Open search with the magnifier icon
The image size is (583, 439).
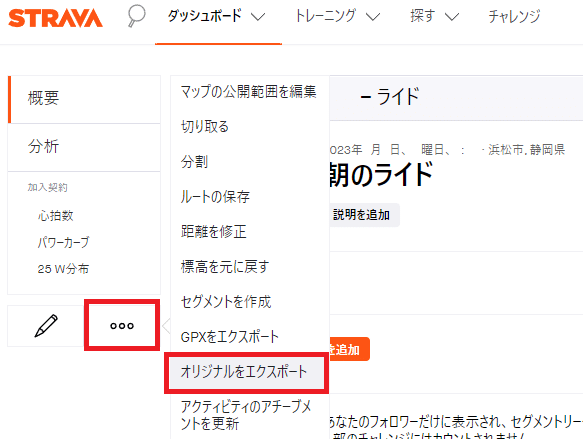(136, 16)
